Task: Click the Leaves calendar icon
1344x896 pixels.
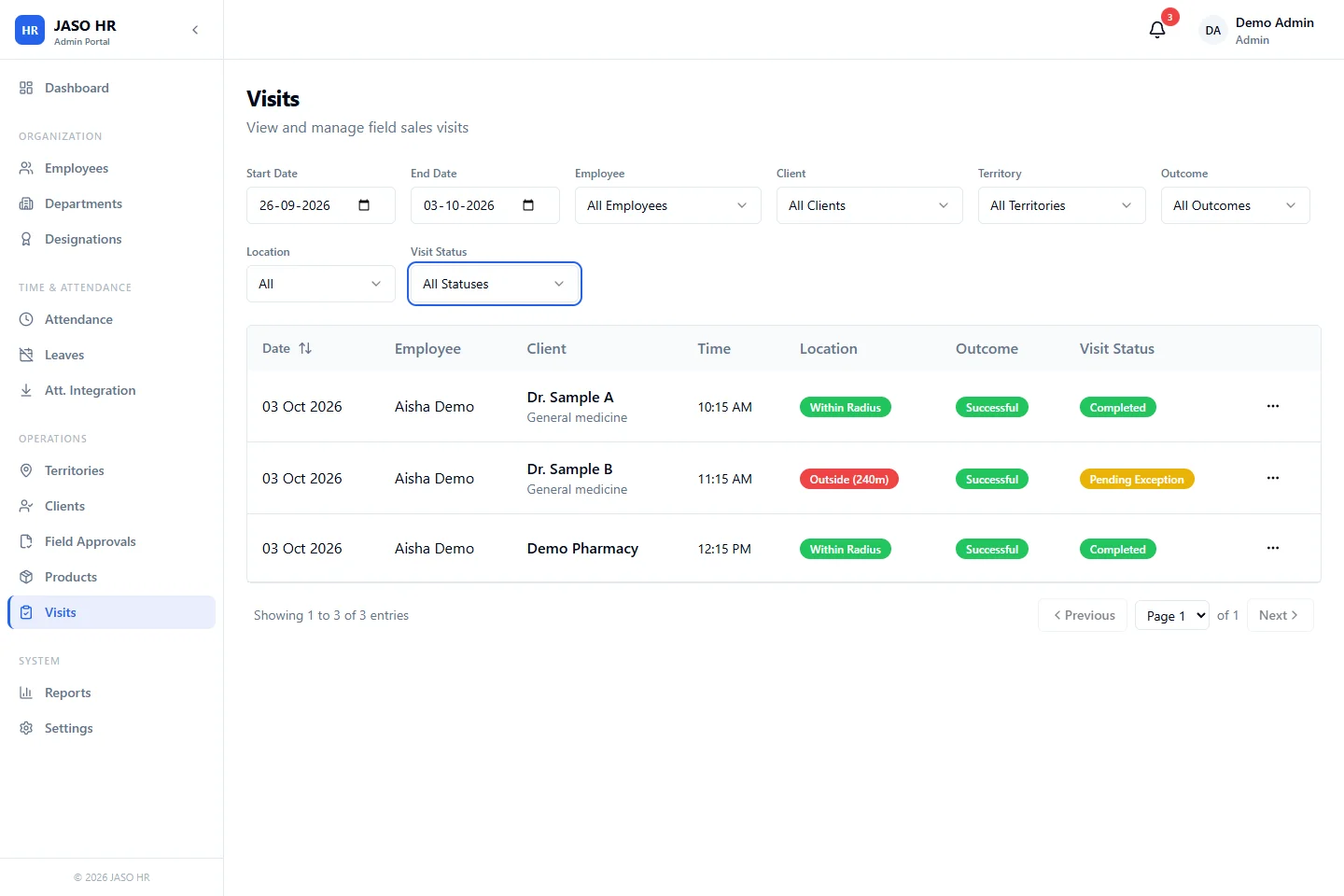Action: (x=26, y=355)
